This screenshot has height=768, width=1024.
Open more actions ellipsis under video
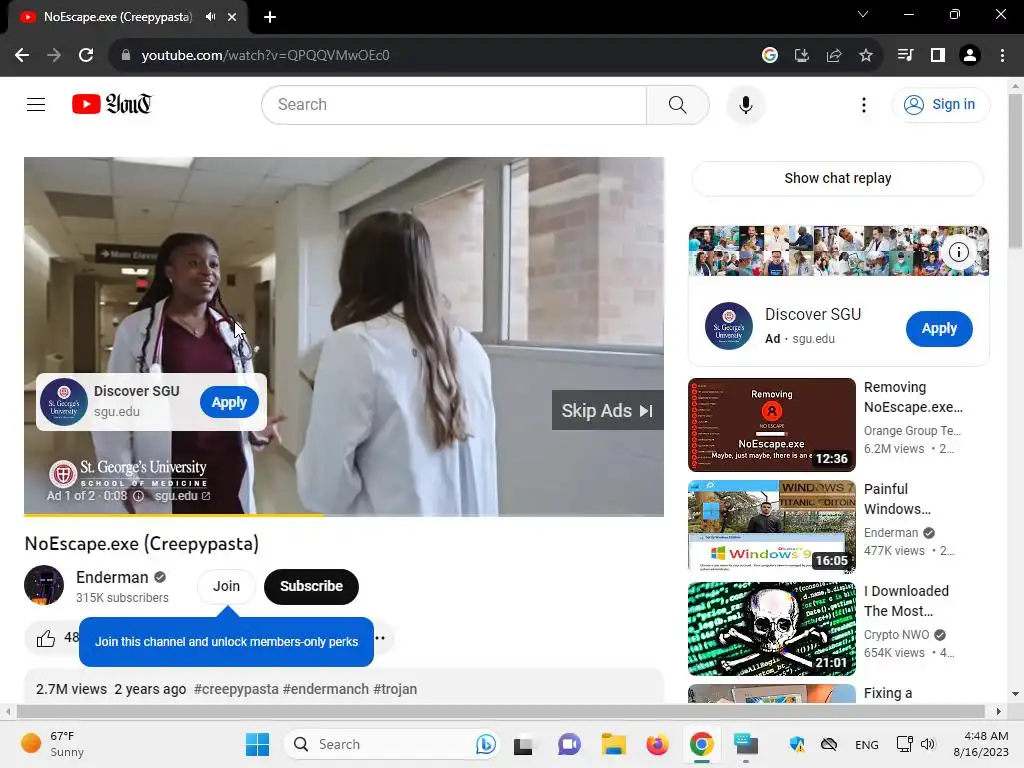[380, 638]
